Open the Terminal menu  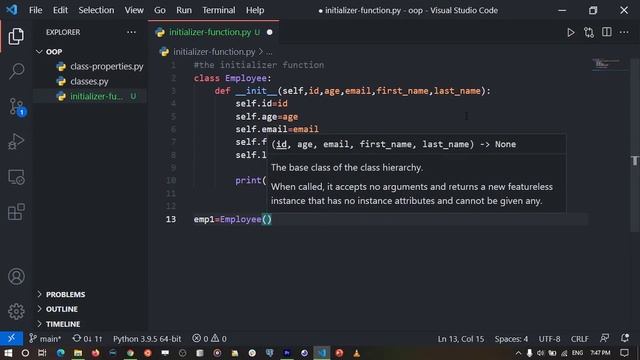(x=219, y=10)
